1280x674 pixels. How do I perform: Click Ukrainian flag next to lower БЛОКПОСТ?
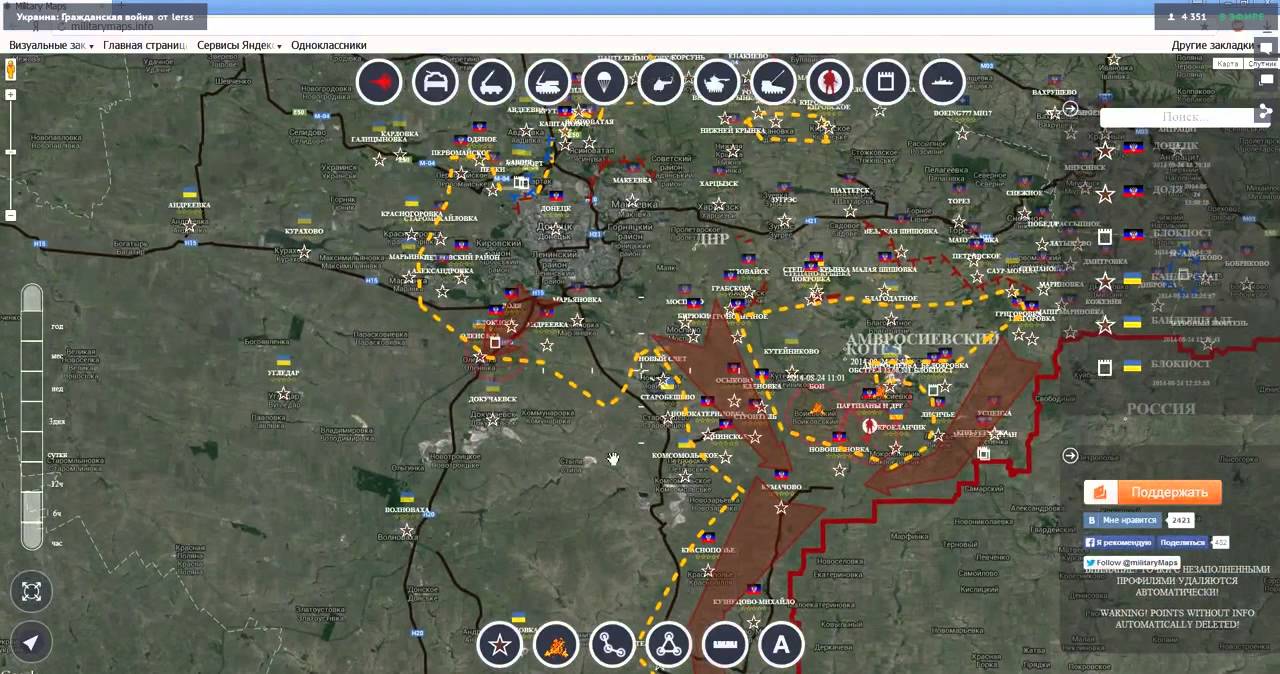click(x=1132, y=366)
